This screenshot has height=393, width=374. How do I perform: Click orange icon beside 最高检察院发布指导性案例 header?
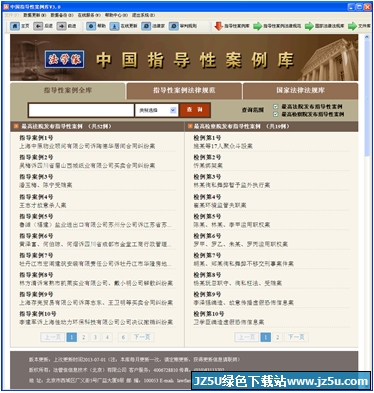(190, 126)
